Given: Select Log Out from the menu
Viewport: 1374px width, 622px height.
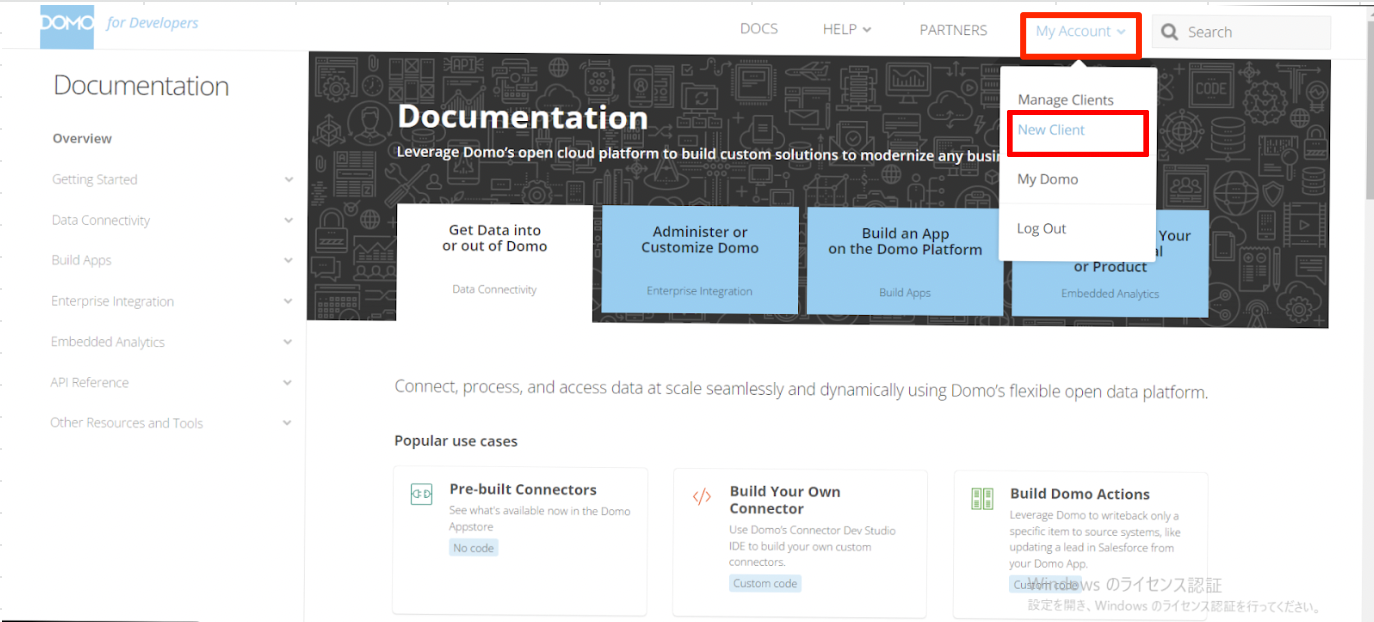Looking at the screenshot, I should [1041, 229].
